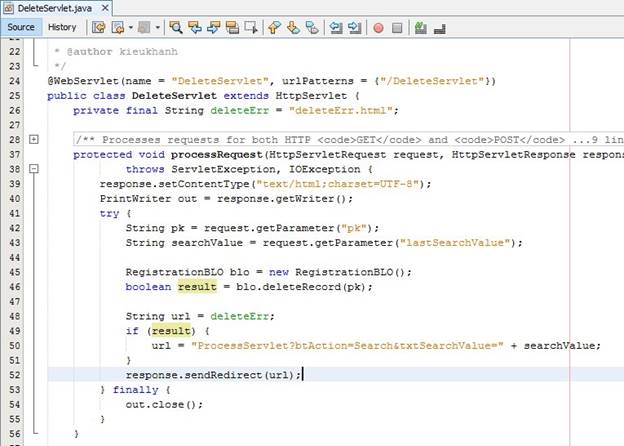Click the Find Selection magnifier icon
624x446 pixels.
coord(176,27)
